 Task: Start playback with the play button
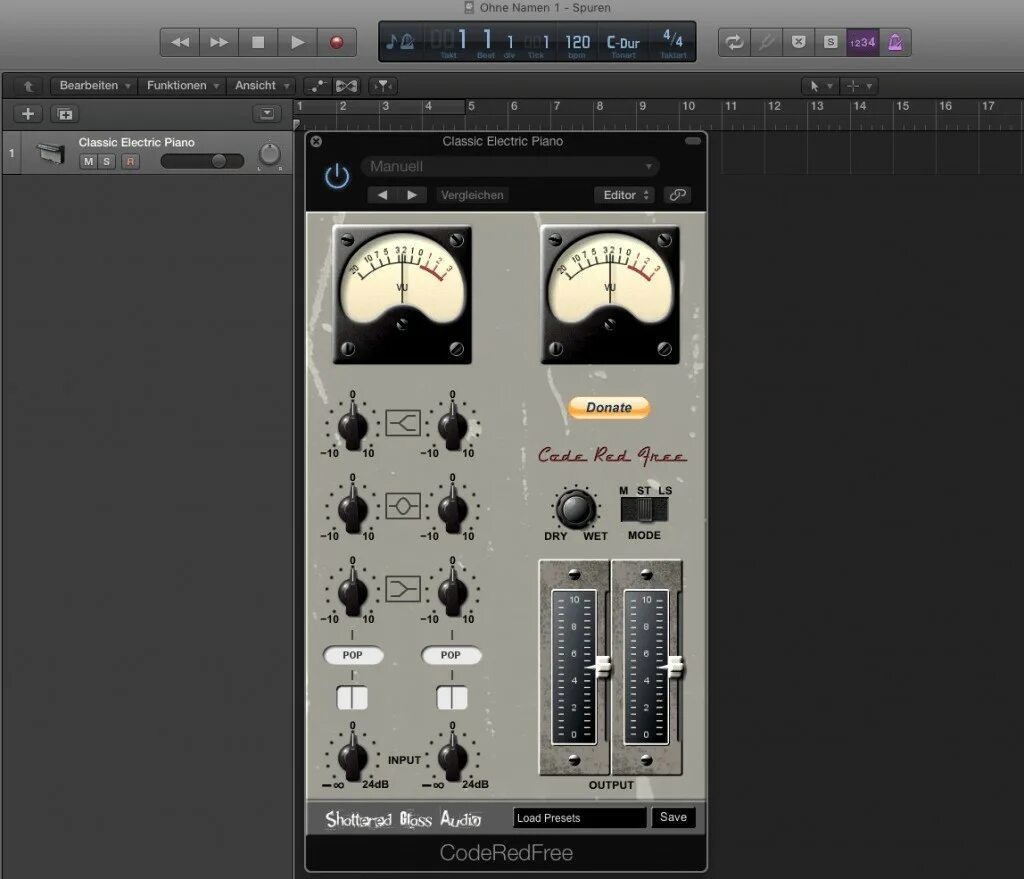click(x=297, y=42)
